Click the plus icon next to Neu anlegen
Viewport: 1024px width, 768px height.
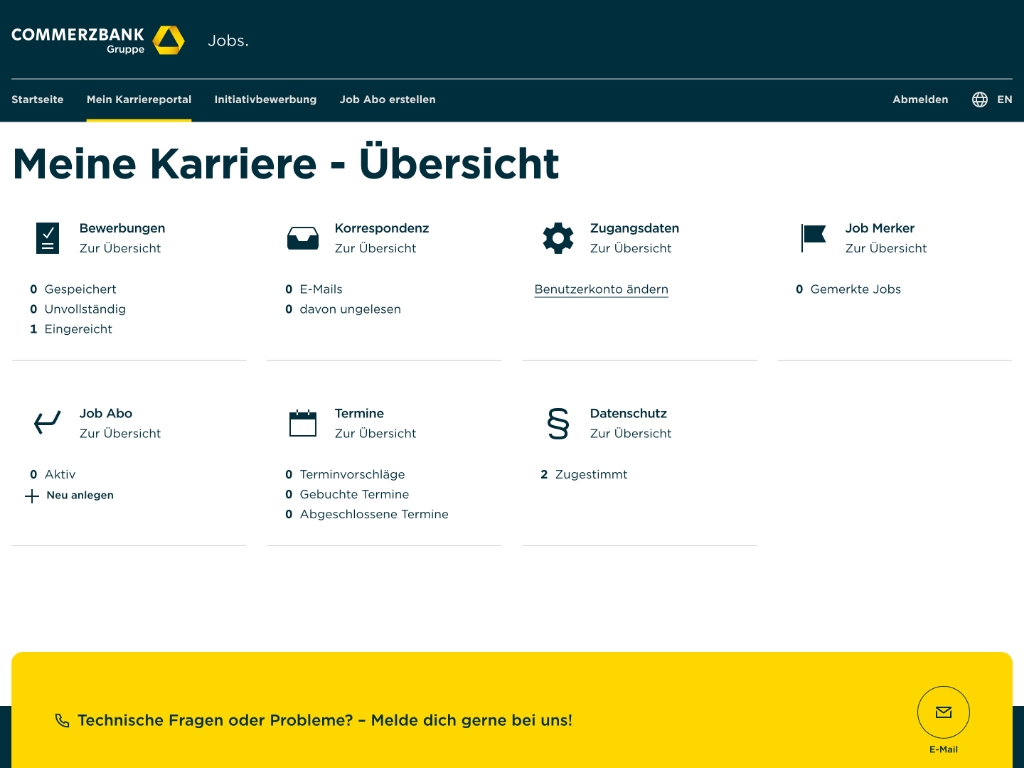tap(31, 495)
